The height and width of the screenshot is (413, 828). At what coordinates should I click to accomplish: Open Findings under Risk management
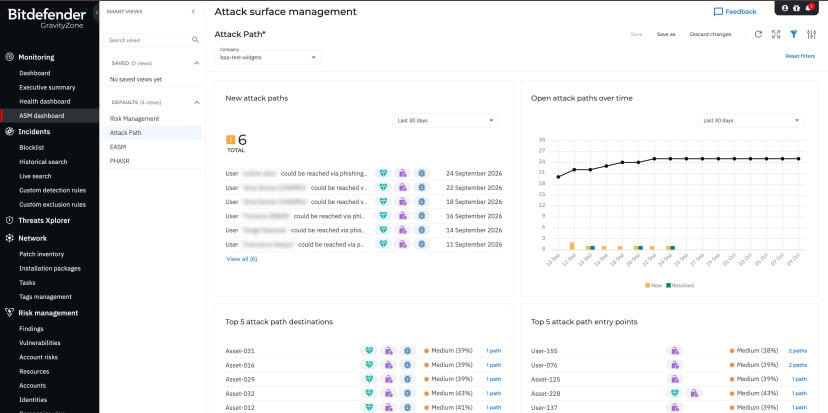pos(31,328)
